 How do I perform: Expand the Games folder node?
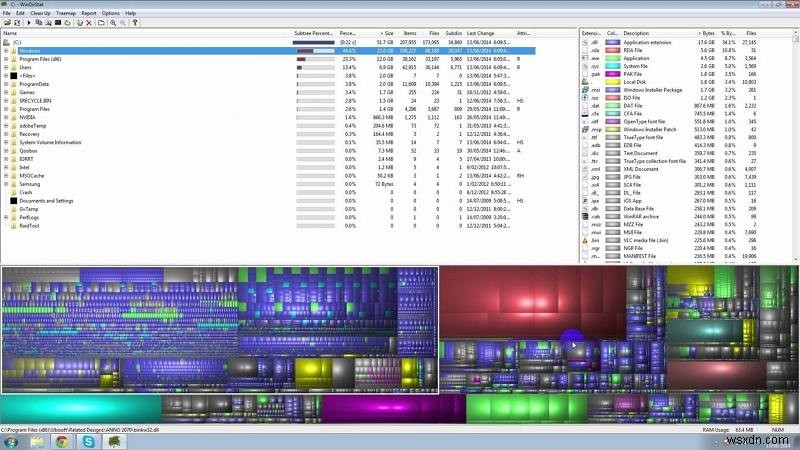(6, 92)
